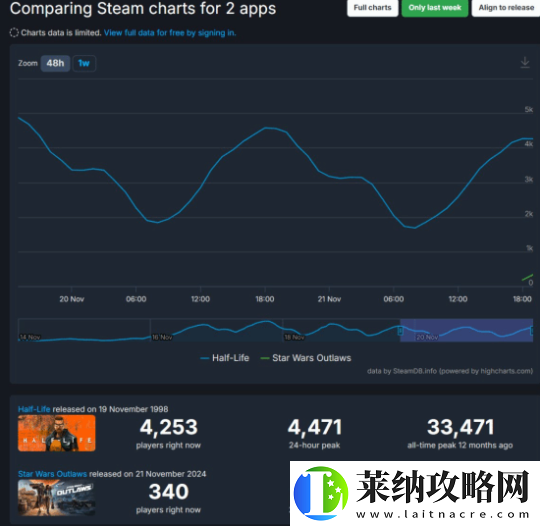
Task: Click the 16 Nov navigator label
Action: [162, 337]
